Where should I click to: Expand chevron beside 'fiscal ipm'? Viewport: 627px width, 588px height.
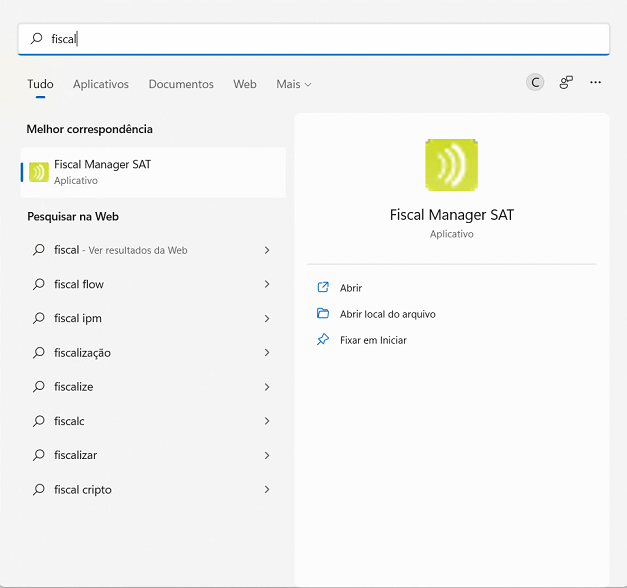point(267,318)
